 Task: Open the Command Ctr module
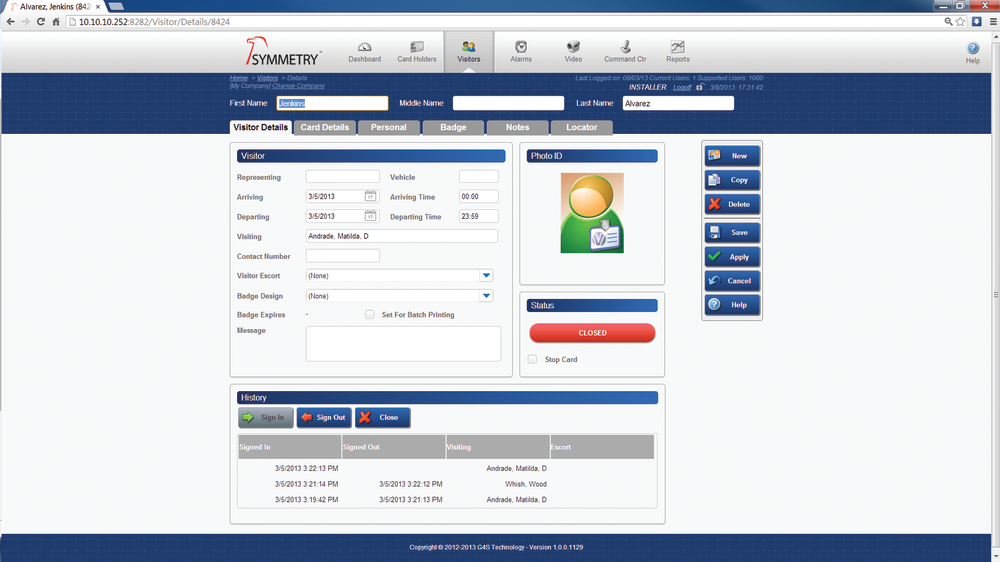click(x=625, y=52)
